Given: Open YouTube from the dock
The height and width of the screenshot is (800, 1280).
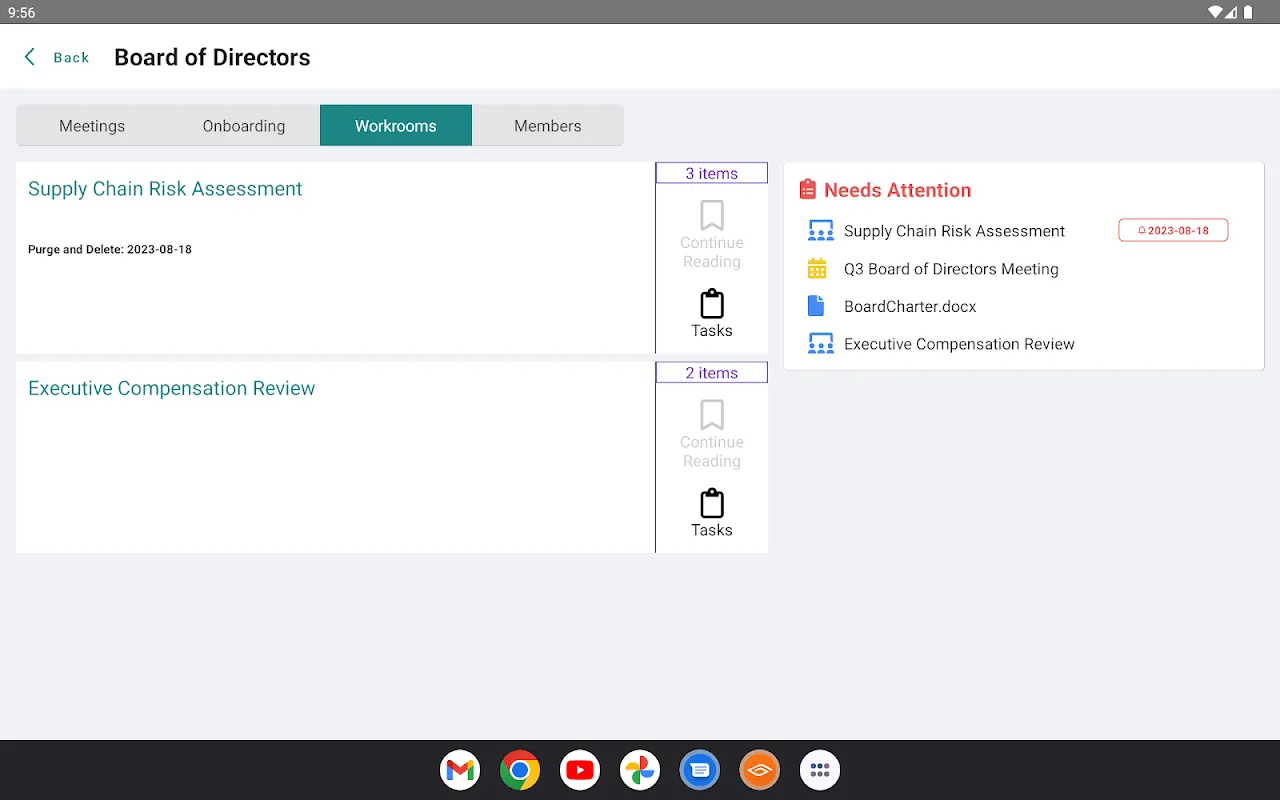Looking at the screenshot, I should tap(580, 770).
